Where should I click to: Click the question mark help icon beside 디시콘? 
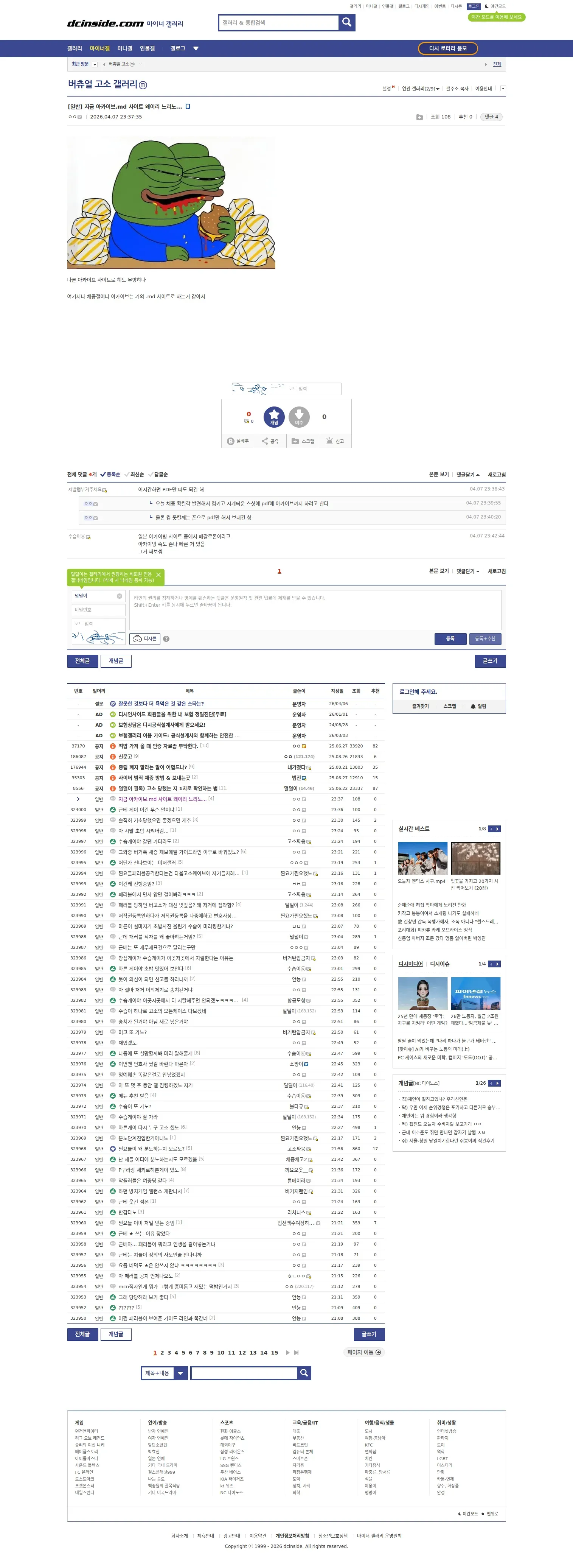coord(166,639)
